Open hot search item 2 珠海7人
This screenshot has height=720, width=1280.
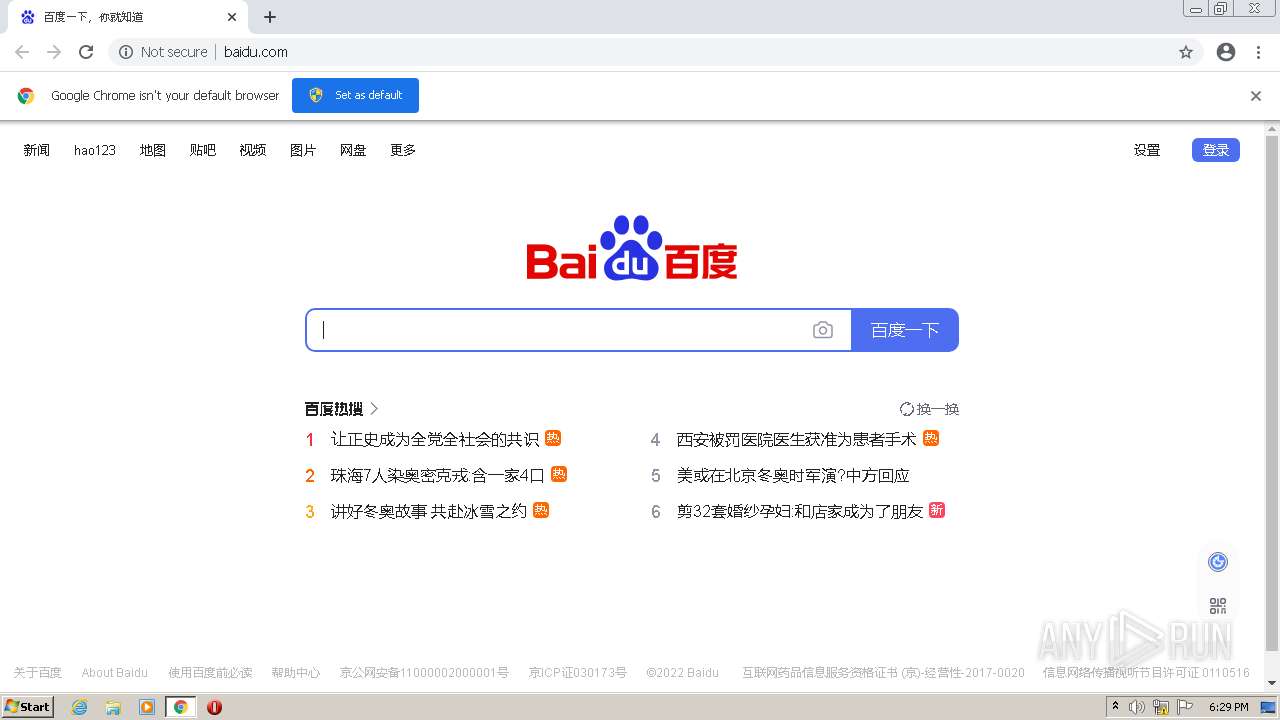tap(438, 475)
